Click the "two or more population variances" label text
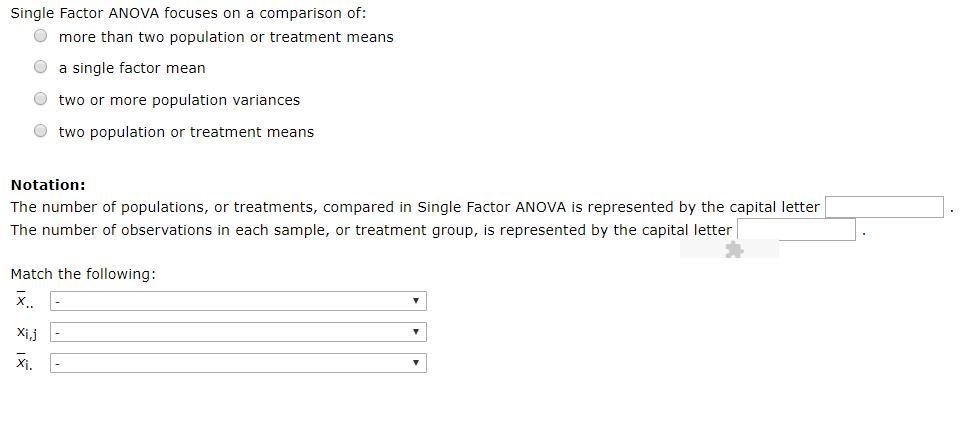Image resolution: width=968 pixels, height=426 pixels. [x=179, y=100]
